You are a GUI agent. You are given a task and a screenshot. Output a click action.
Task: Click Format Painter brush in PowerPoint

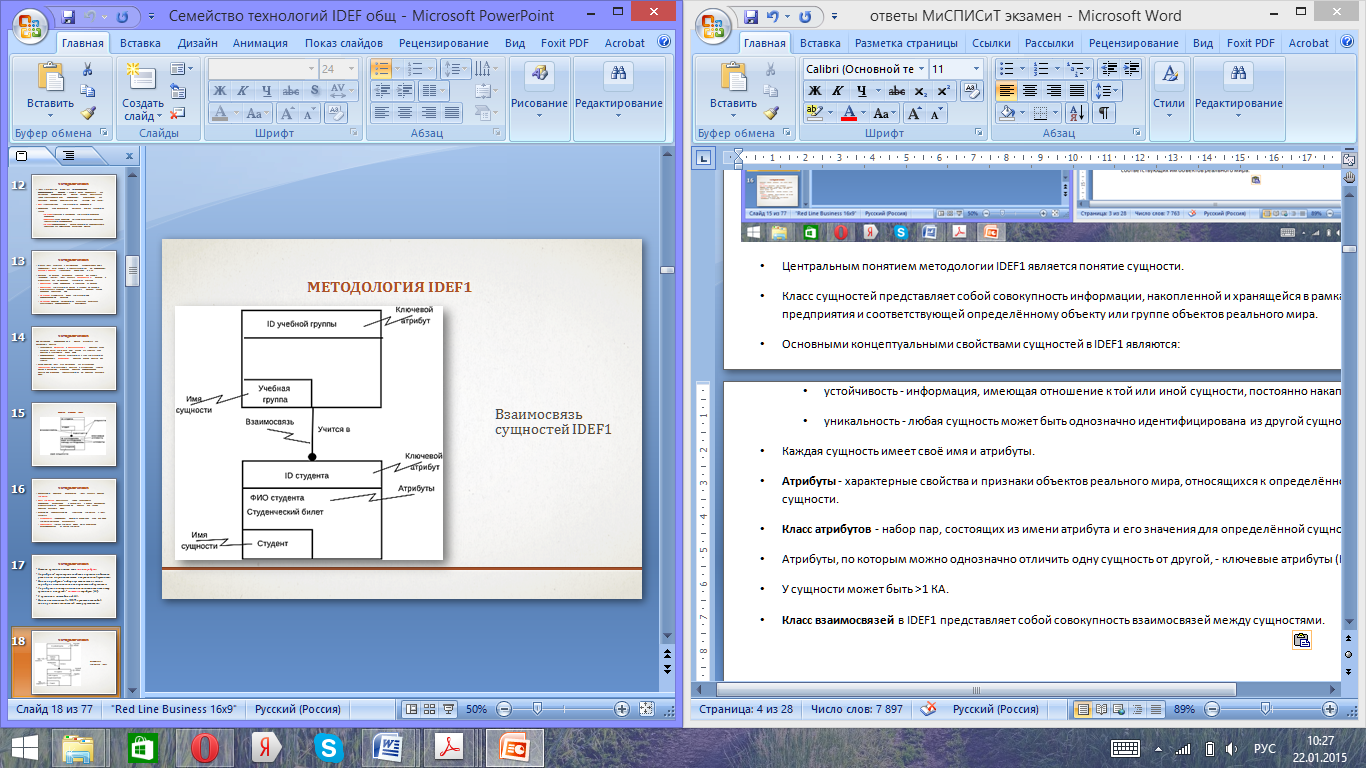87,114
